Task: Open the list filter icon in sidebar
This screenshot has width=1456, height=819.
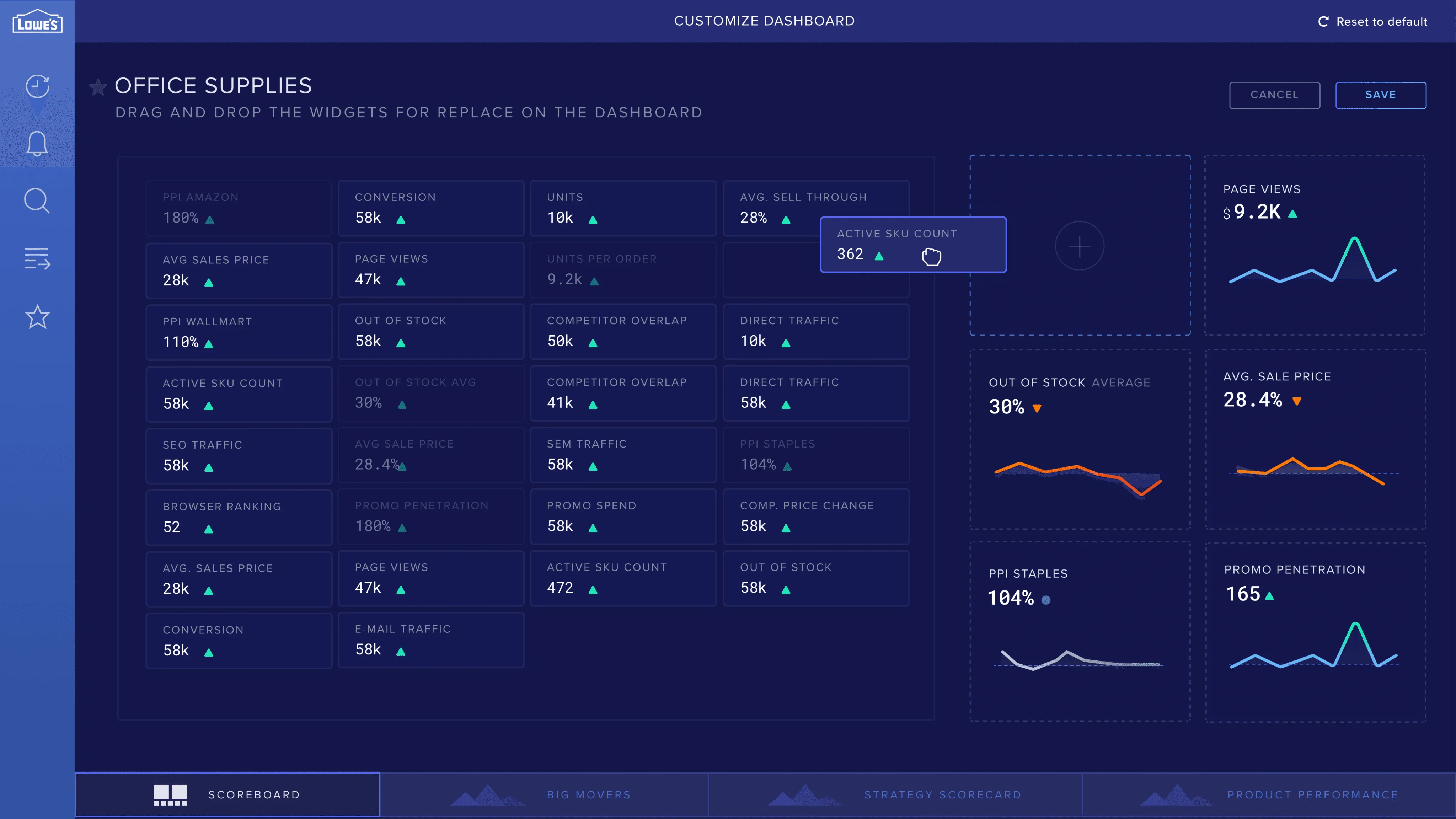Action: (37, 258)
